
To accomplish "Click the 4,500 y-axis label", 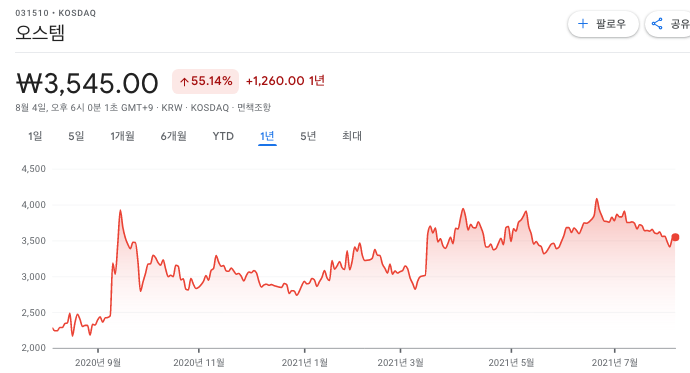I will point(33,169).
